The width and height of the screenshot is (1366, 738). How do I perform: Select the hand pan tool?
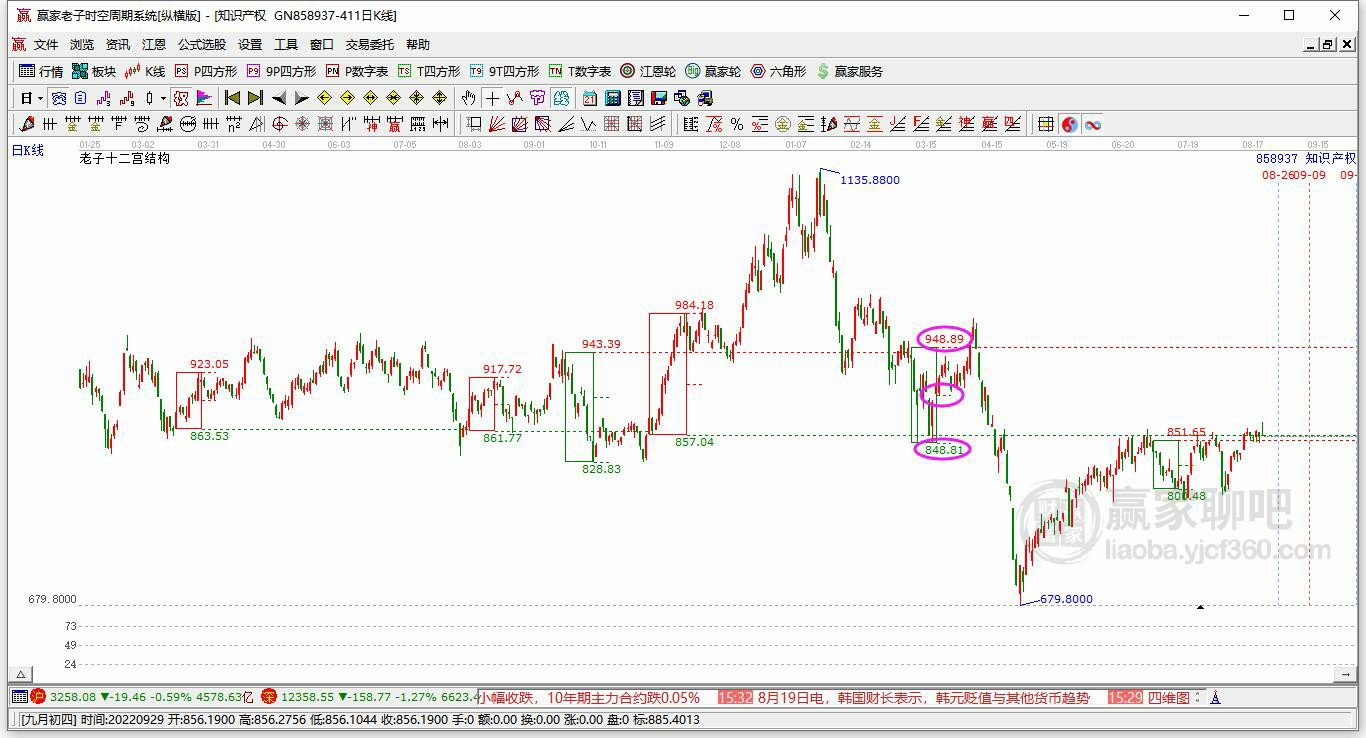pos(468,98)
